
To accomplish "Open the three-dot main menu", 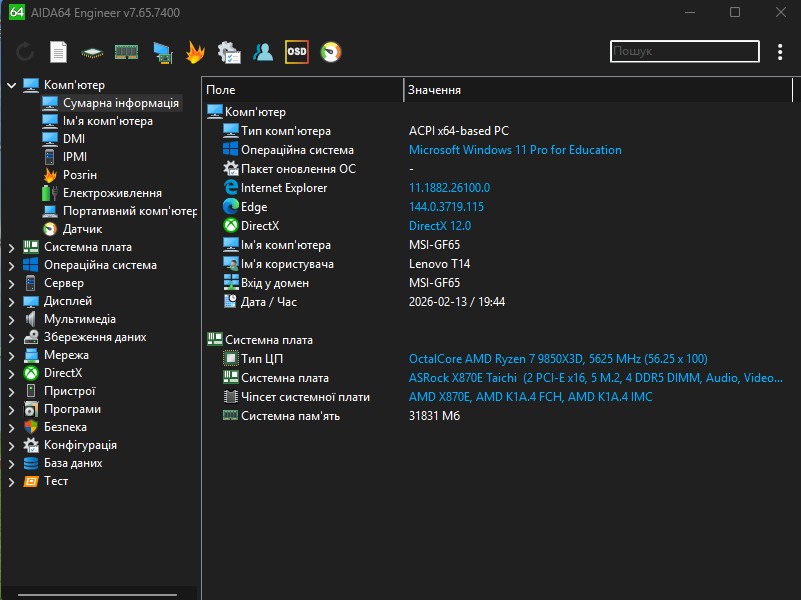I will (780, 52).
